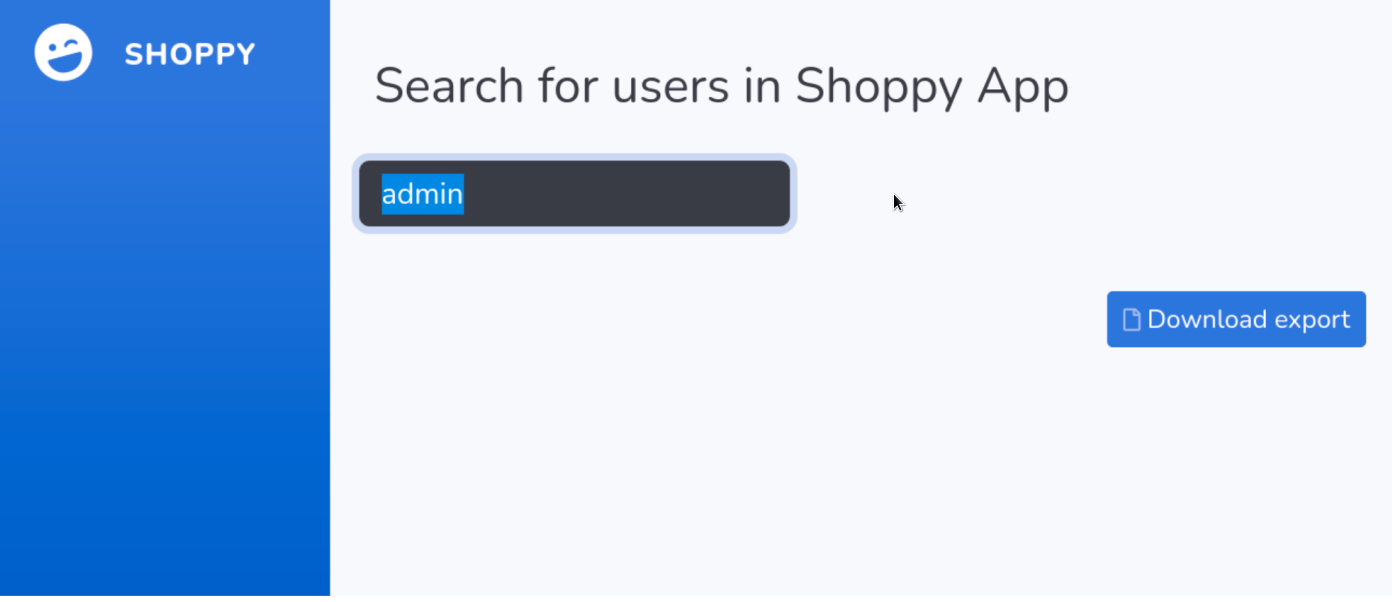
Task: Open the SHOPPY brand home link
Action: coord(189,54)
